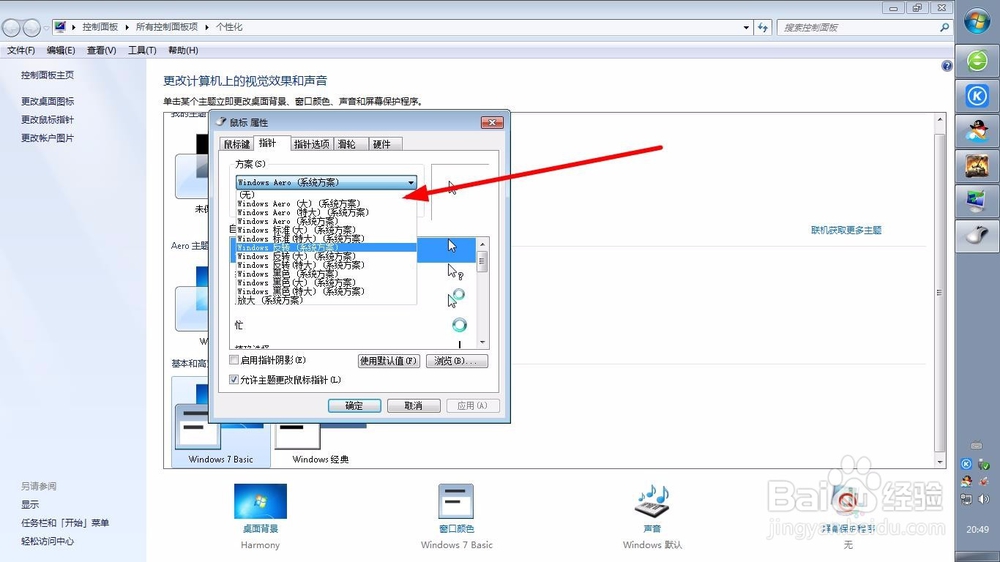Switch to the 鼠标键 tab

tap(237, 144)
